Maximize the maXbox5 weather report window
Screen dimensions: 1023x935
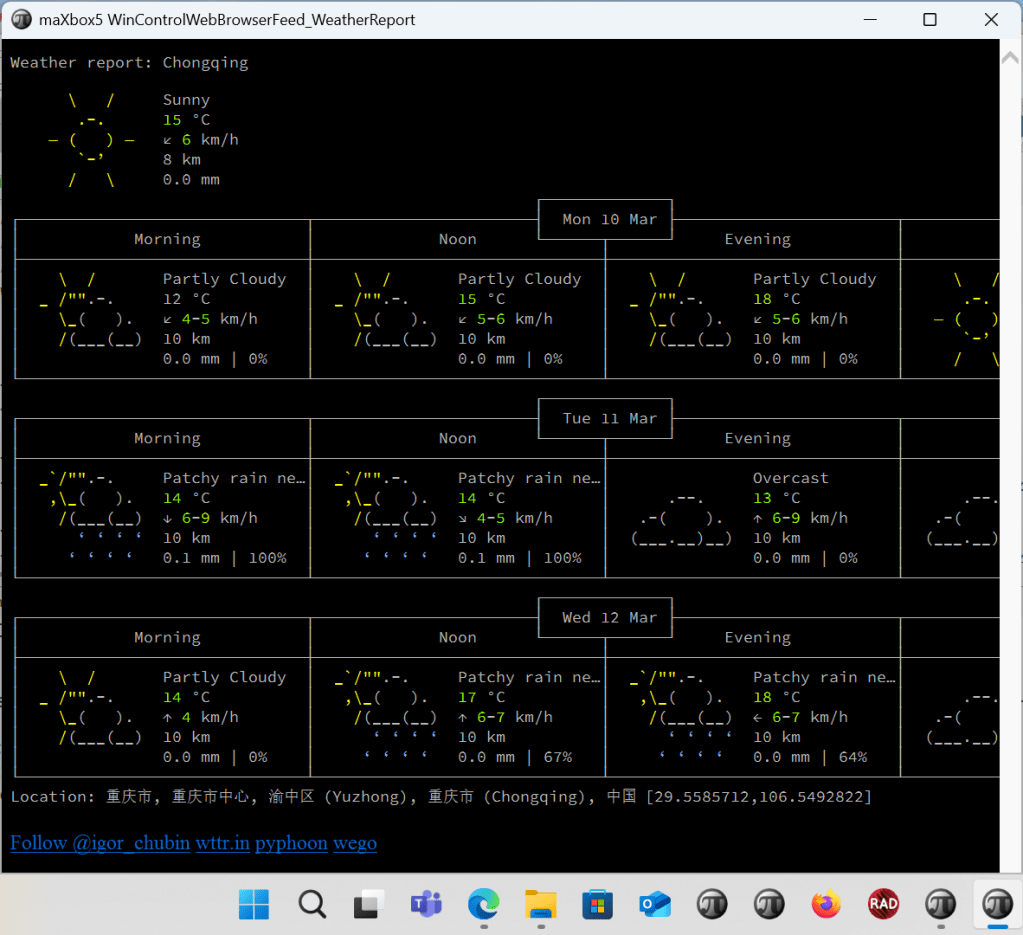930,20
